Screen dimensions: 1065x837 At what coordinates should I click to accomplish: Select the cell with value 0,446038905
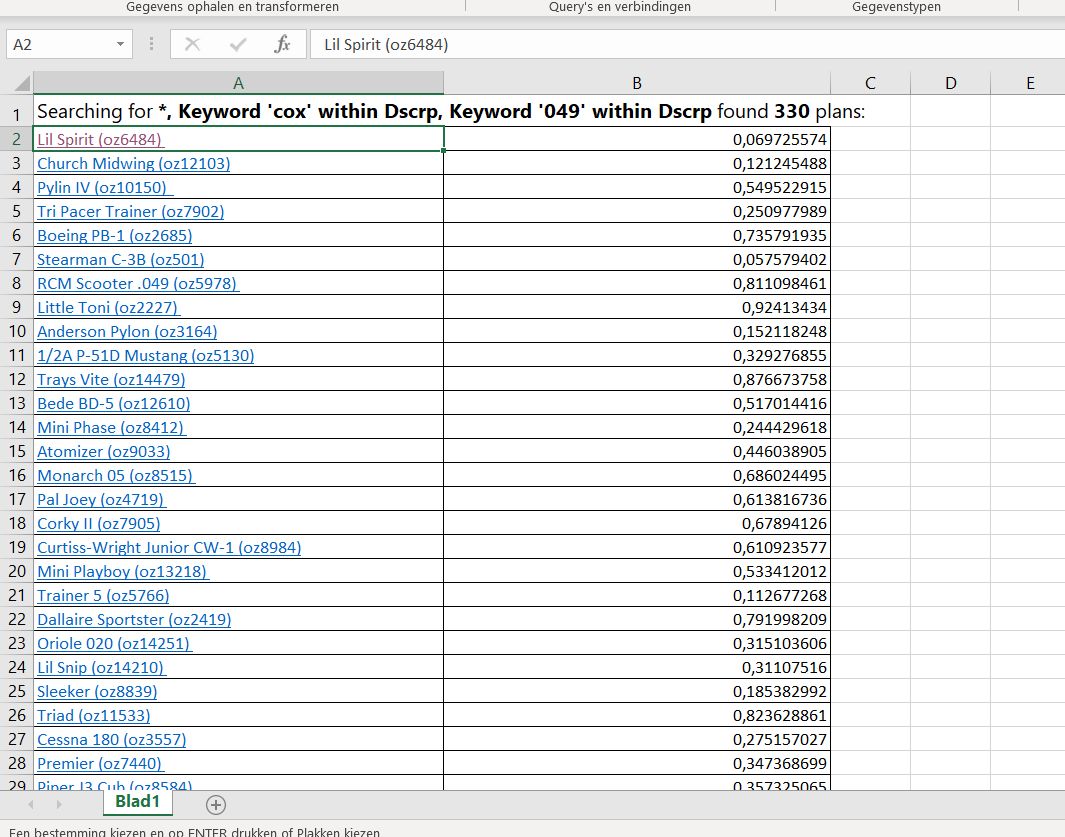tap(637, 452)
